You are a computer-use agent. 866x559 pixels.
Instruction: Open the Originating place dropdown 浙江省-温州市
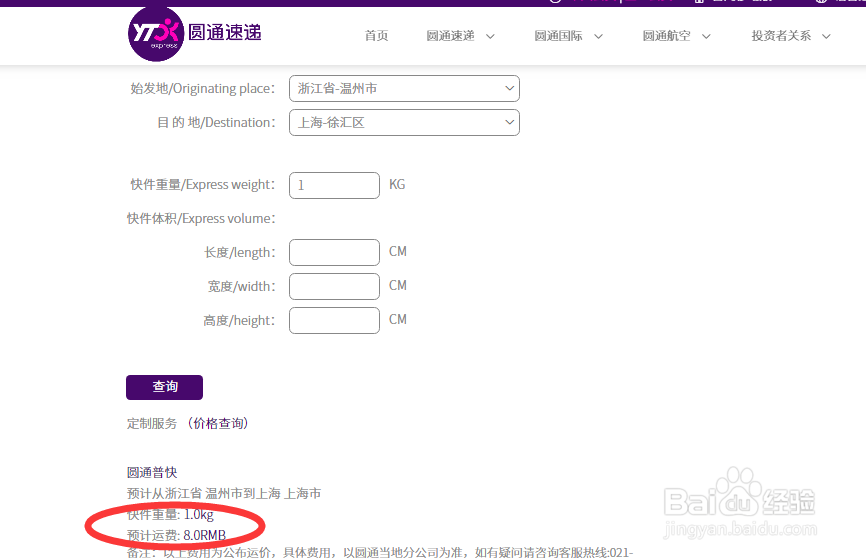[404, 88]
